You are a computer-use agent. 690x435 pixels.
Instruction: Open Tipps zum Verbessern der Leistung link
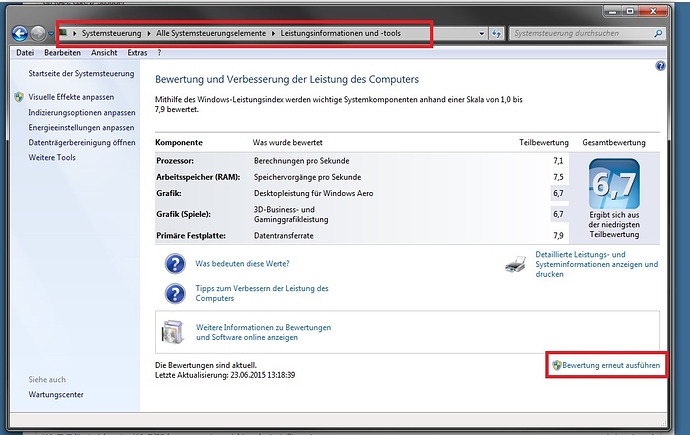pyautogui.click(x=262, y=293)
